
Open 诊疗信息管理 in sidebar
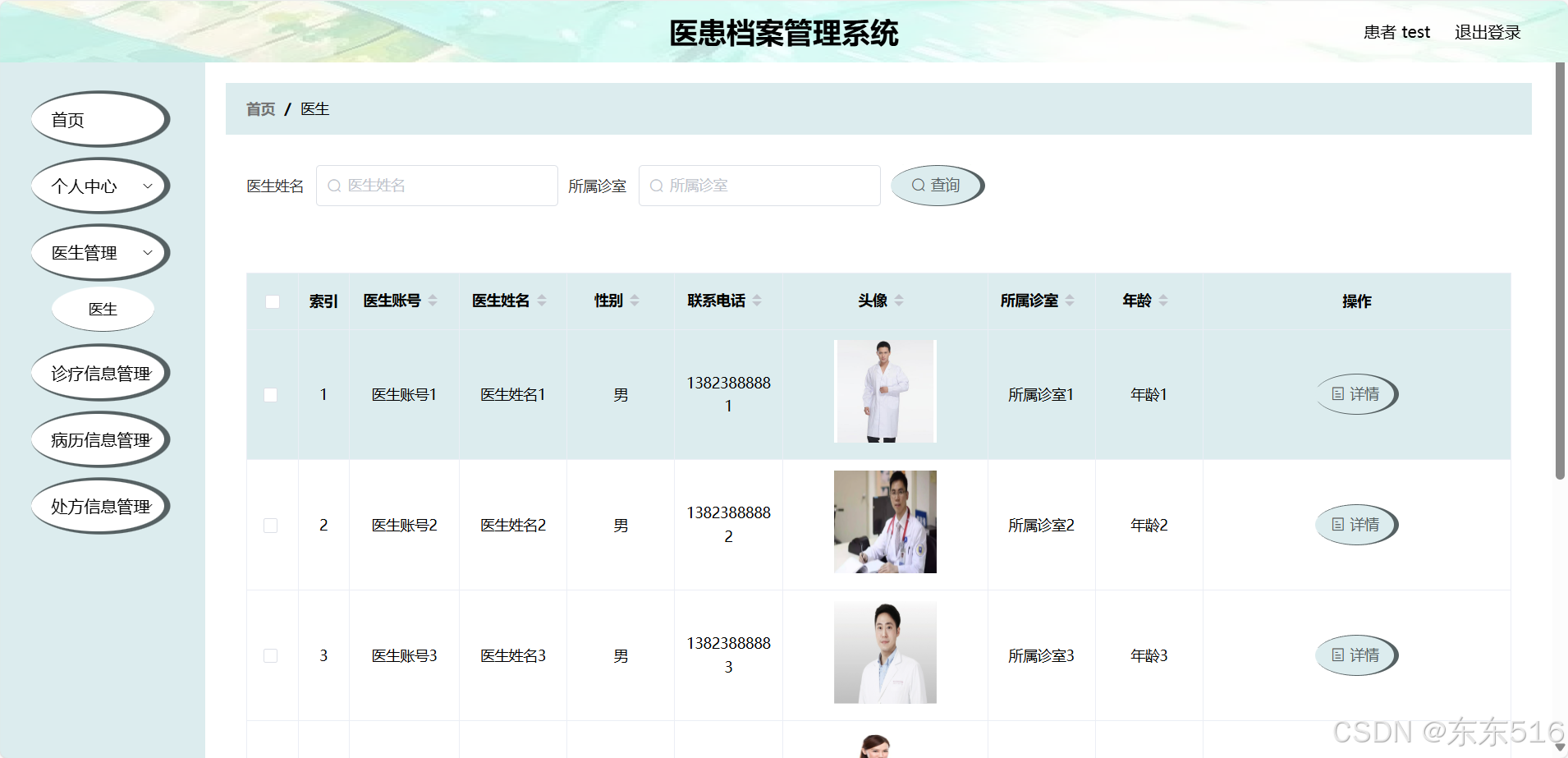(100, 373)
